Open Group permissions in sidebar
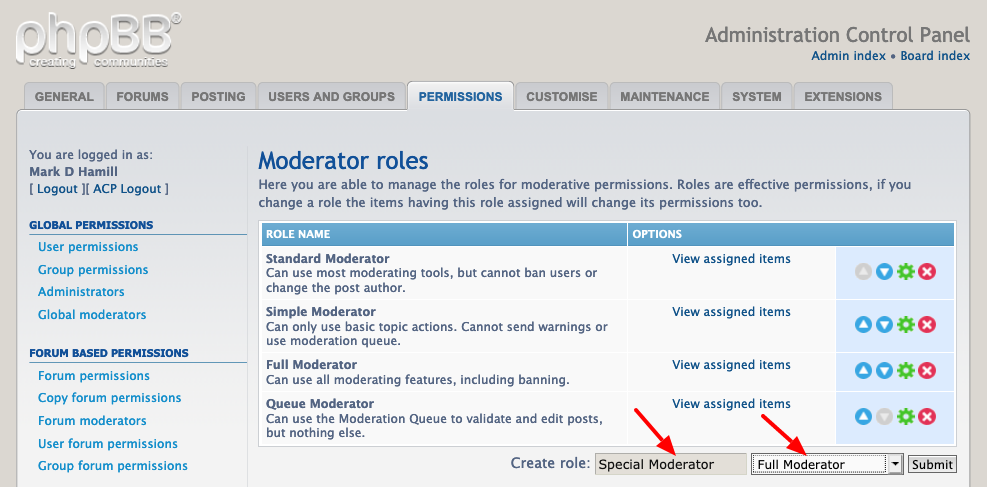Image resolution: width=987 pixels, height=487 pixels. click(x=93, y=269)
